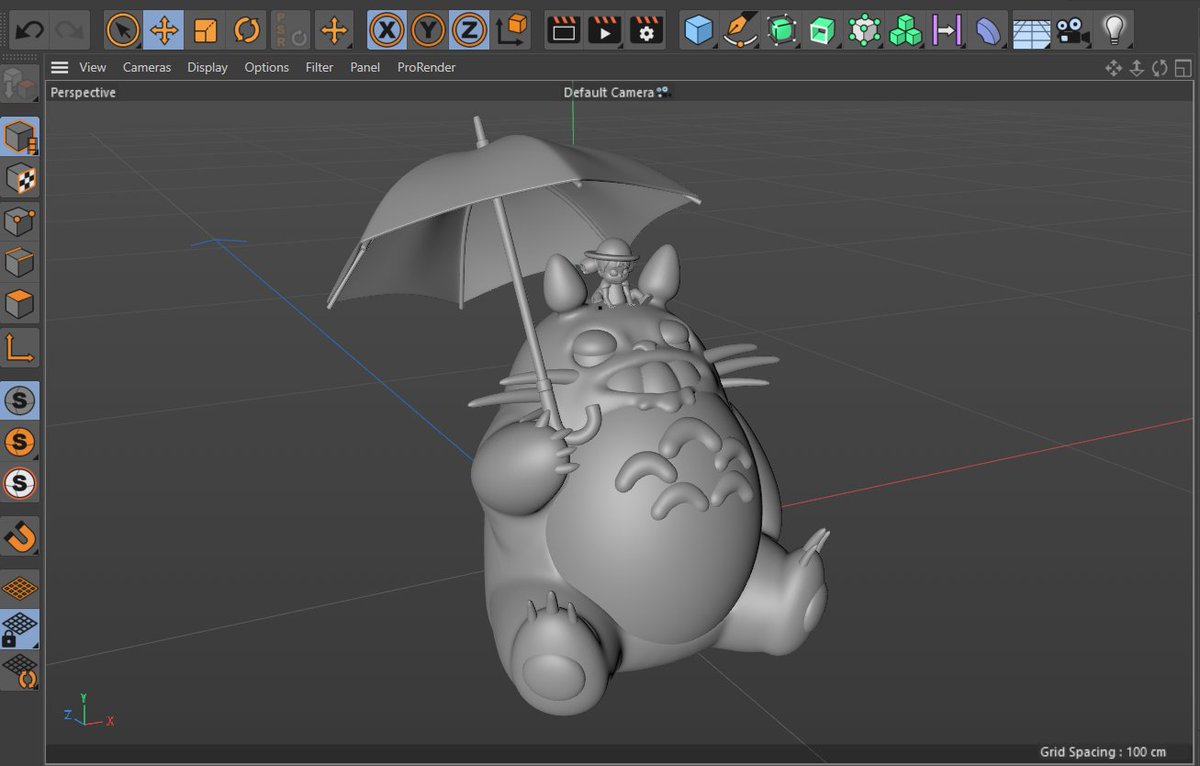The image size is (1200, 766).
Task: Open the viewport hamburger menu
Action: (60, 67)
